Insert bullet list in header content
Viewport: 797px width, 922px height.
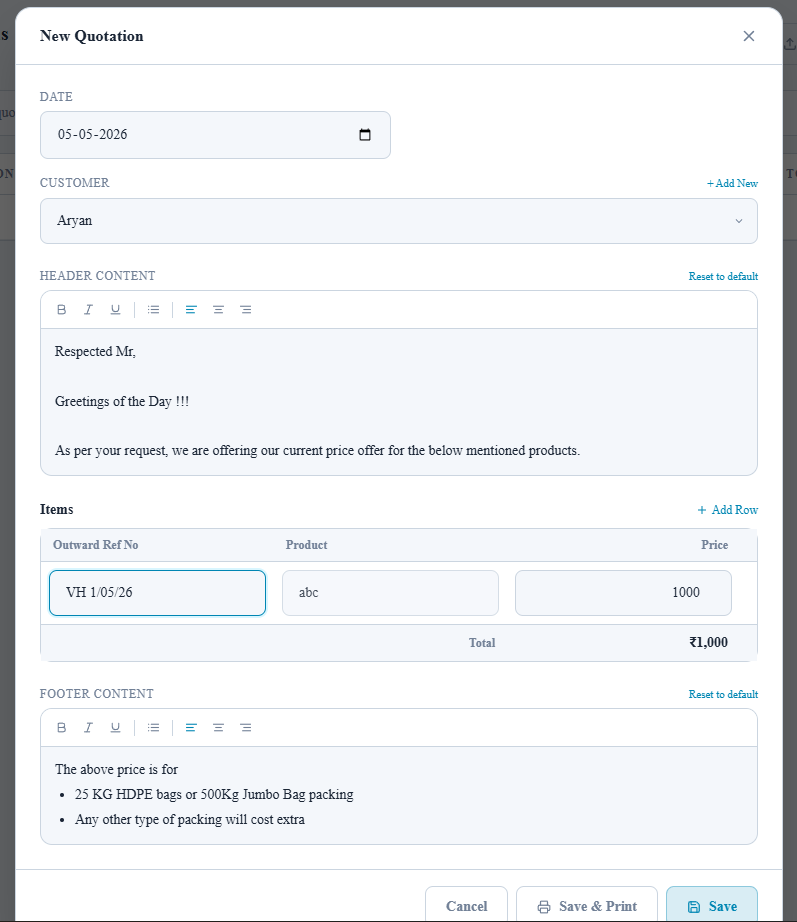point(154,309)
